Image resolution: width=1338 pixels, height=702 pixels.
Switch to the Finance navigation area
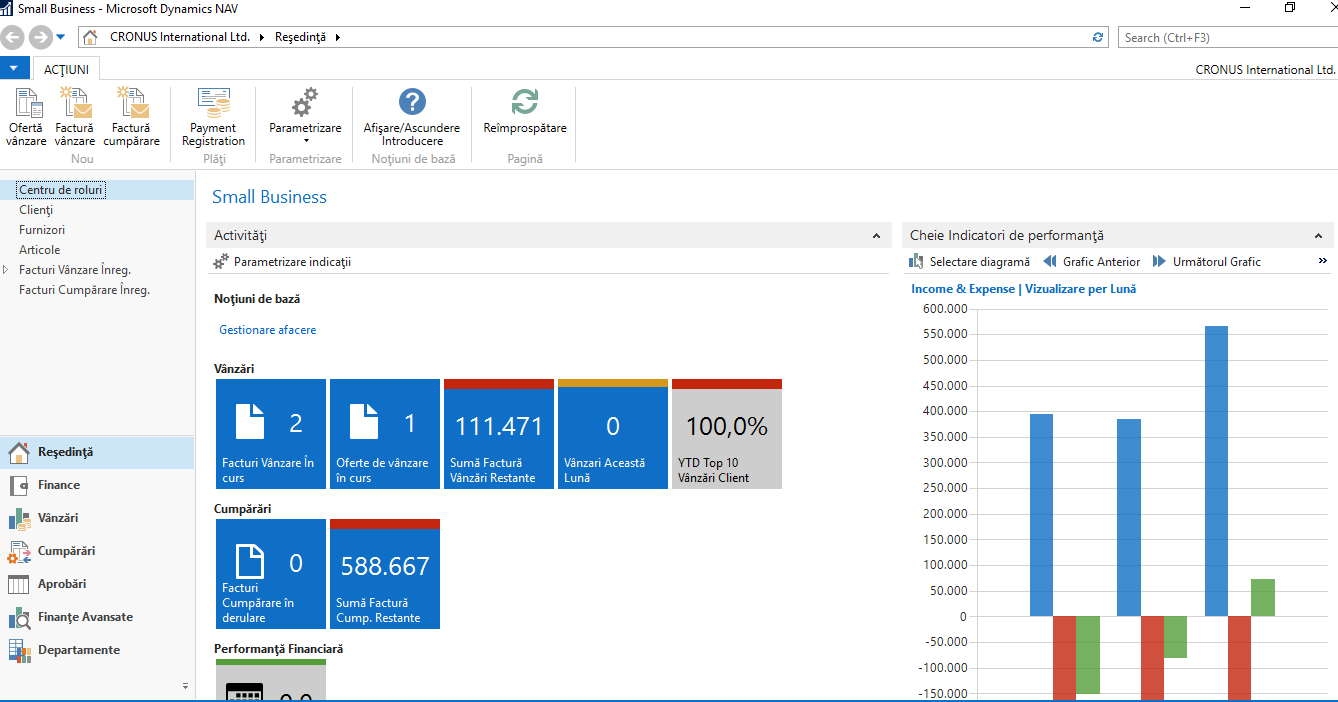(x=59, y=485)
